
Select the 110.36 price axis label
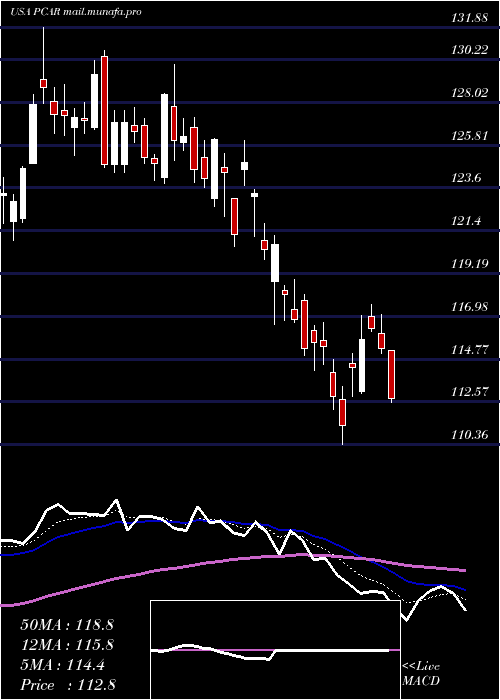tap(469, 435)
